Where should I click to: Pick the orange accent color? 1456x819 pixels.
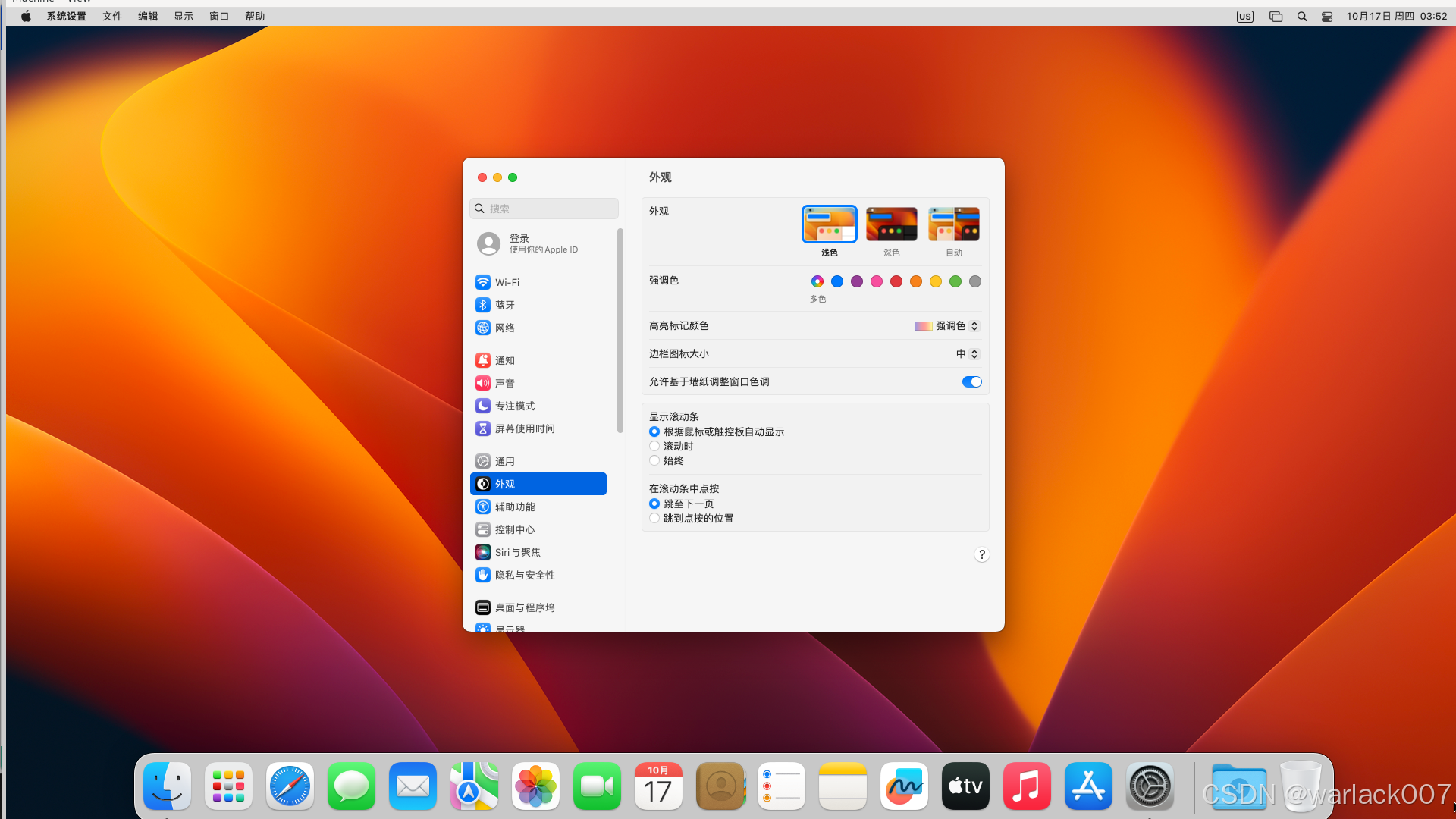click(x=916, y=281)
